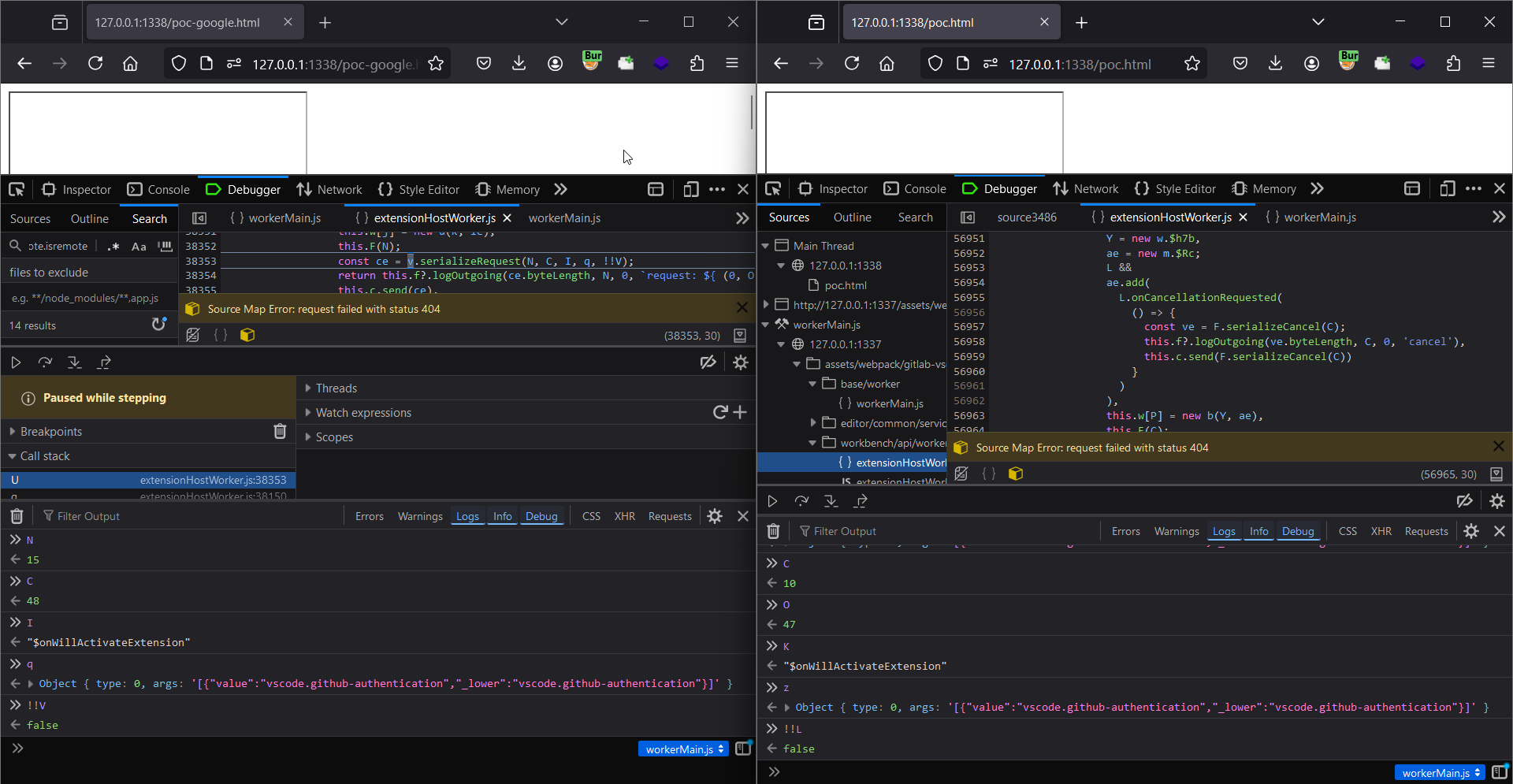Click Step Out icon in left debugger
Image resolution: width=1513 pixels, height=784 pixels.
pos(104,362)
